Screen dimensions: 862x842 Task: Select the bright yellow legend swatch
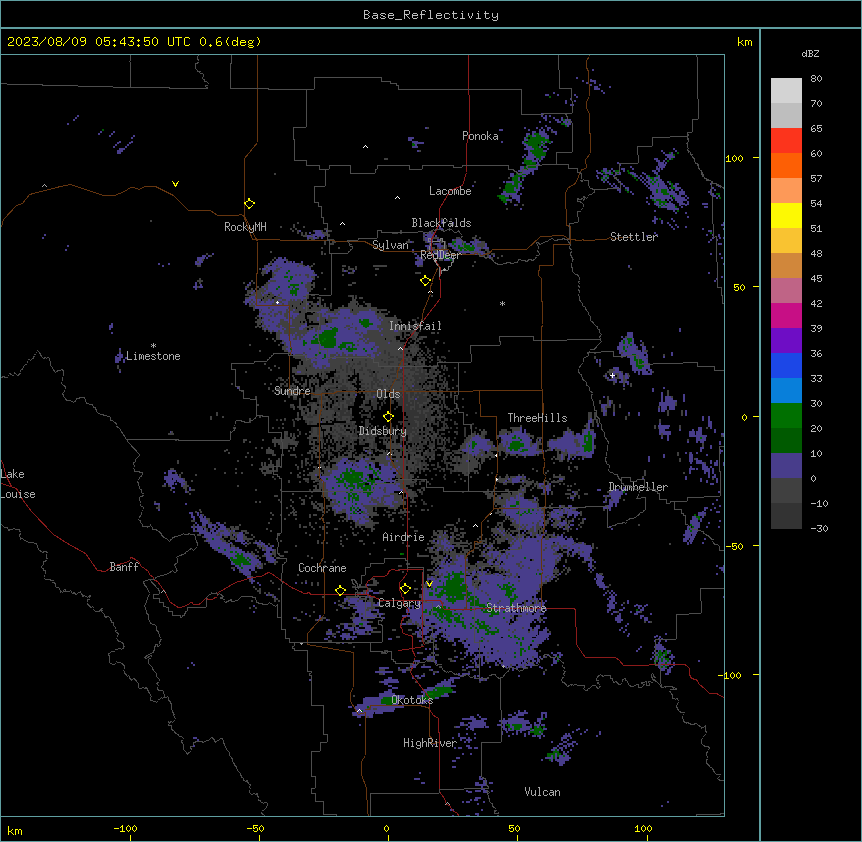(786, 215)
